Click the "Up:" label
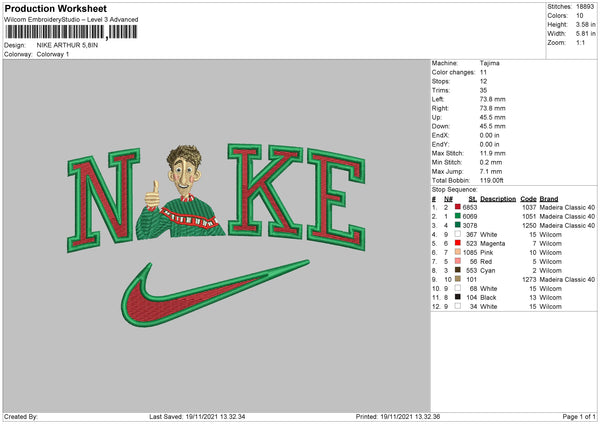The width and height of the screenshot is (600, 424). pos(437,117)
